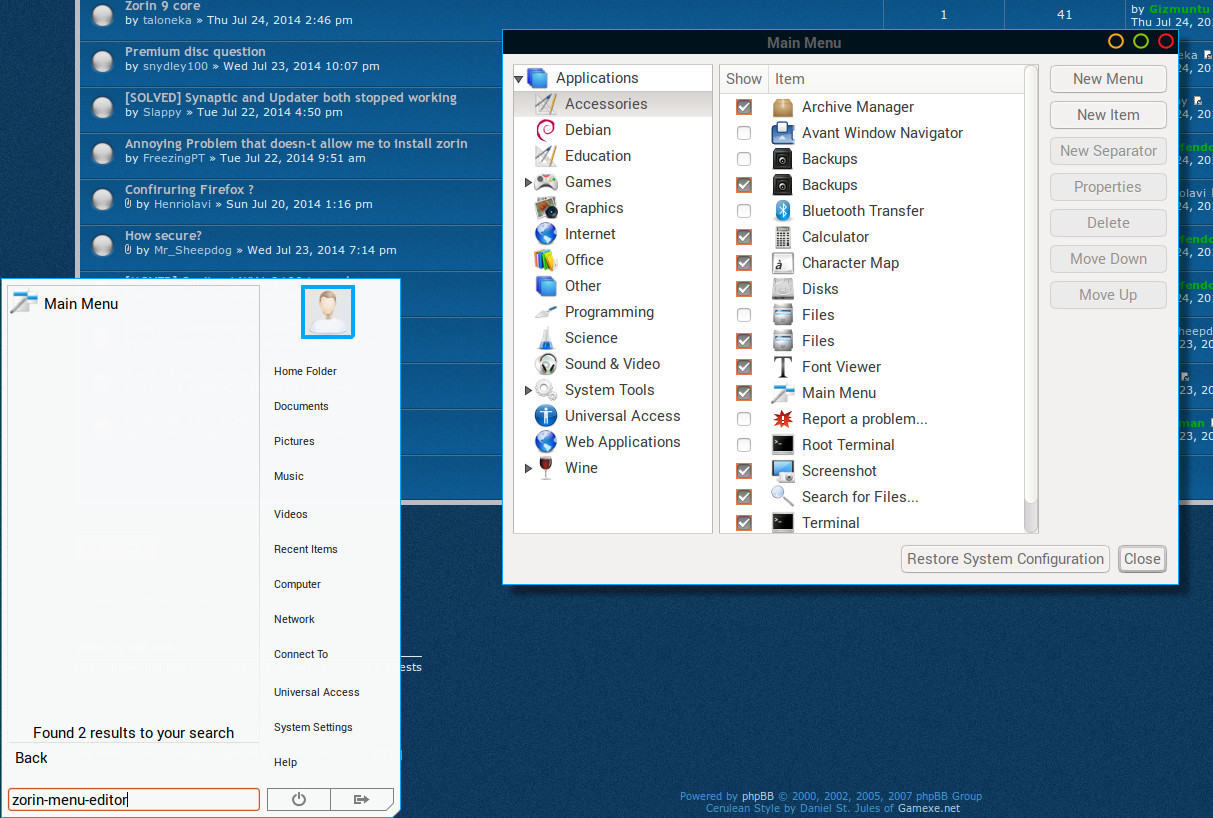Select the Font Viewer icon
Image resolution: width=1213 pixels, height=818 pixels.
(783, 367)
